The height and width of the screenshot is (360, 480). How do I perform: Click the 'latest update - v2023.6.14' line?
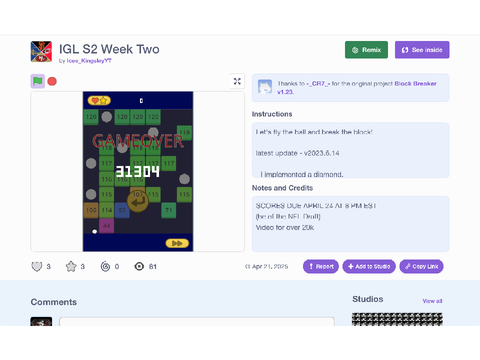pos(297,153)
